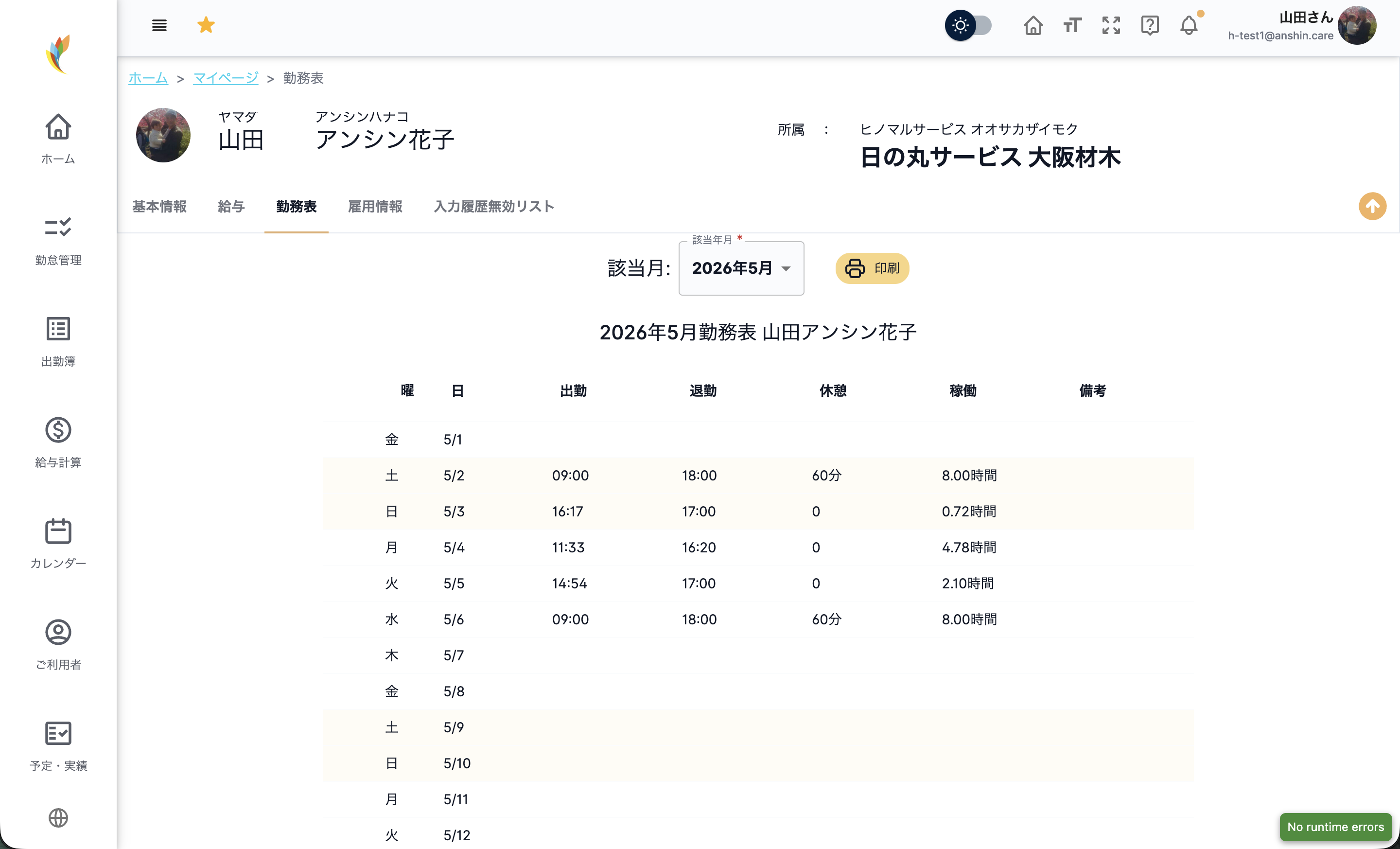Toggle the light/dark mode switch
Image resolution: width=1400 pixels, height=849 pixels.
(968, 26)
